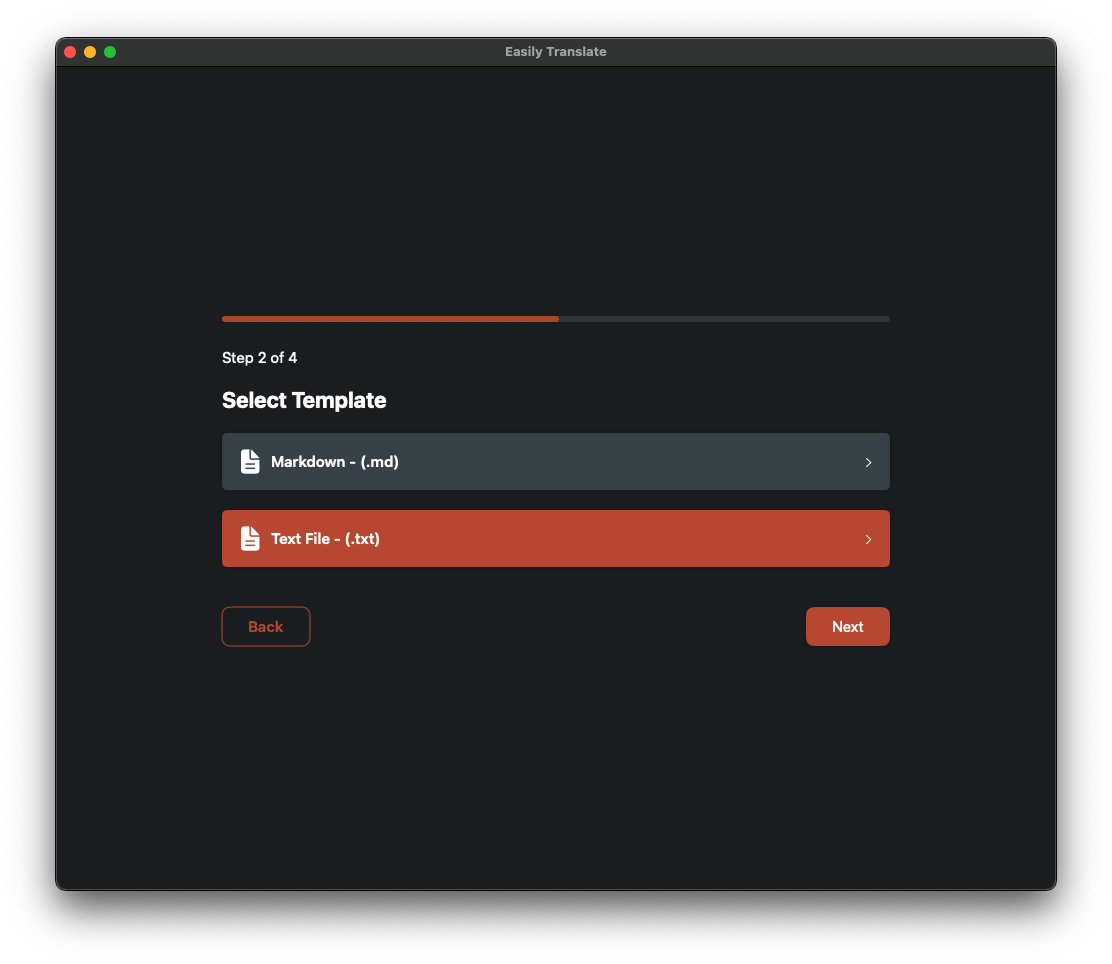The height and width of the screenshot is (964, 1112).
Task: Choose the Text File (.txt) template option
Action: pyautogui.click(x=555, y=539)
